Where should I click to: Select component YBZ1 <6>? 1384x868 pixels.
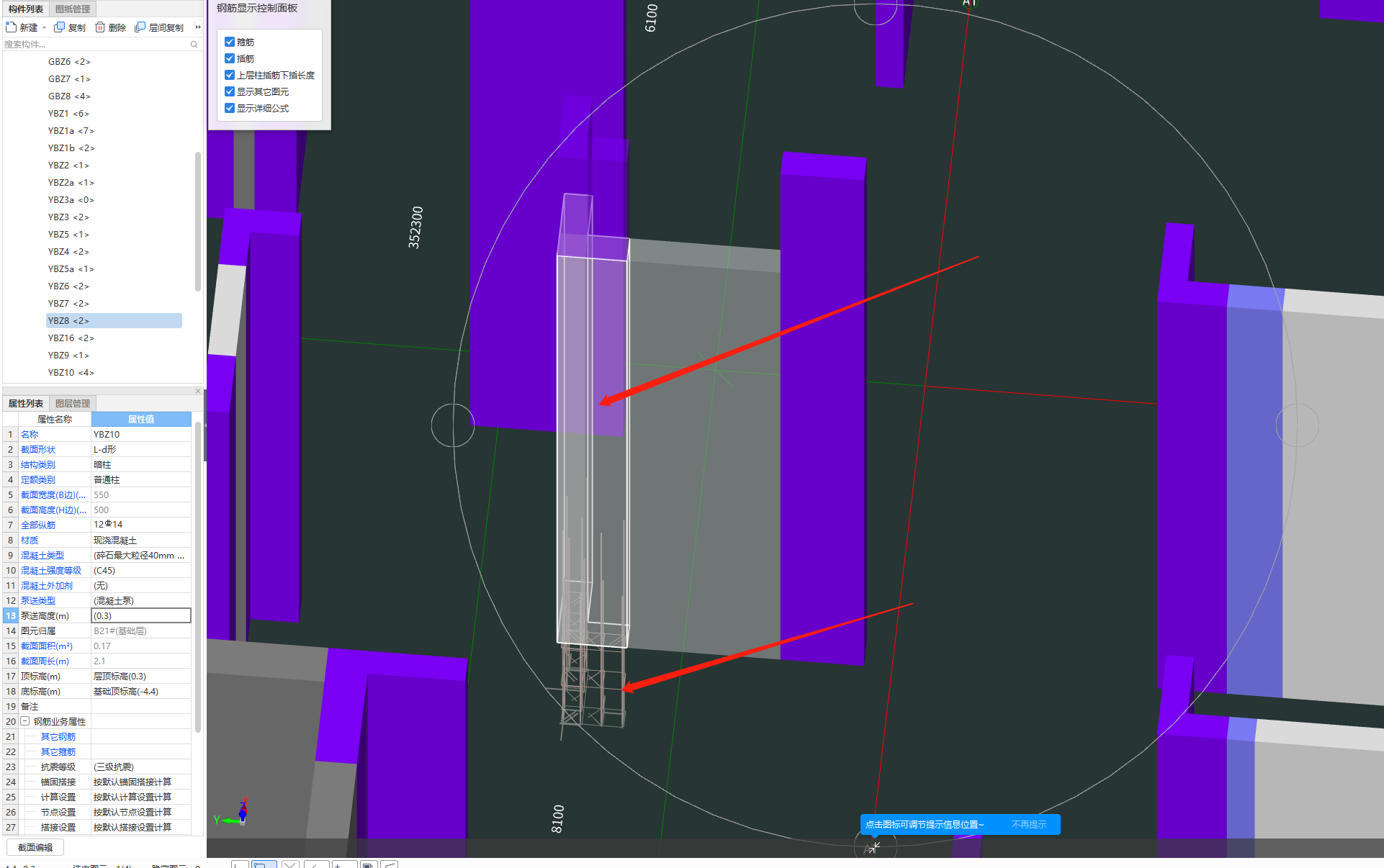pyautogui.click(x=68, y=114)
